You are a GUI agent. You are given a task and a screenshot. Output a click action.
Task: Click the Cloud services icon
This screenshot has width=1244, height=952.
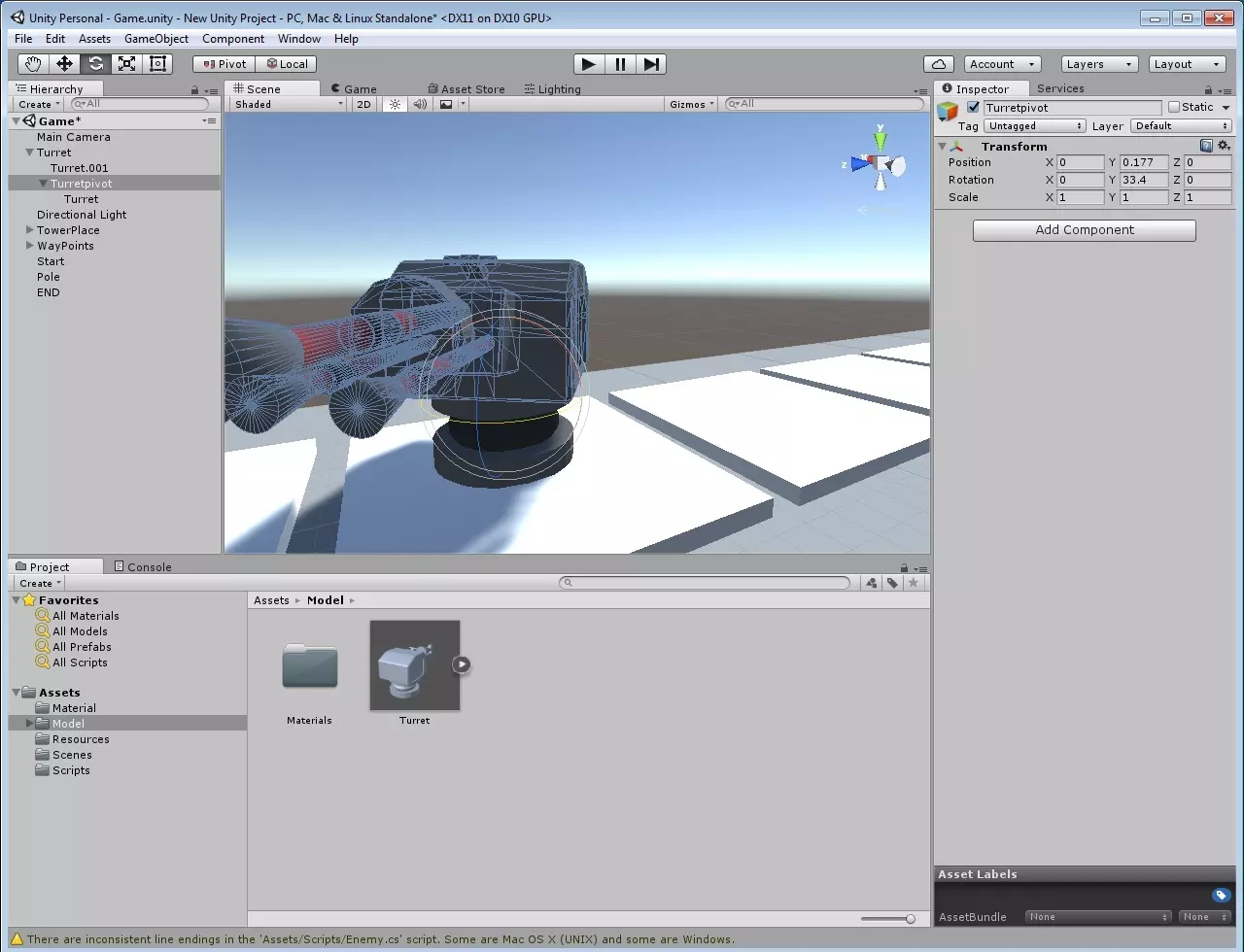[938, 64]
